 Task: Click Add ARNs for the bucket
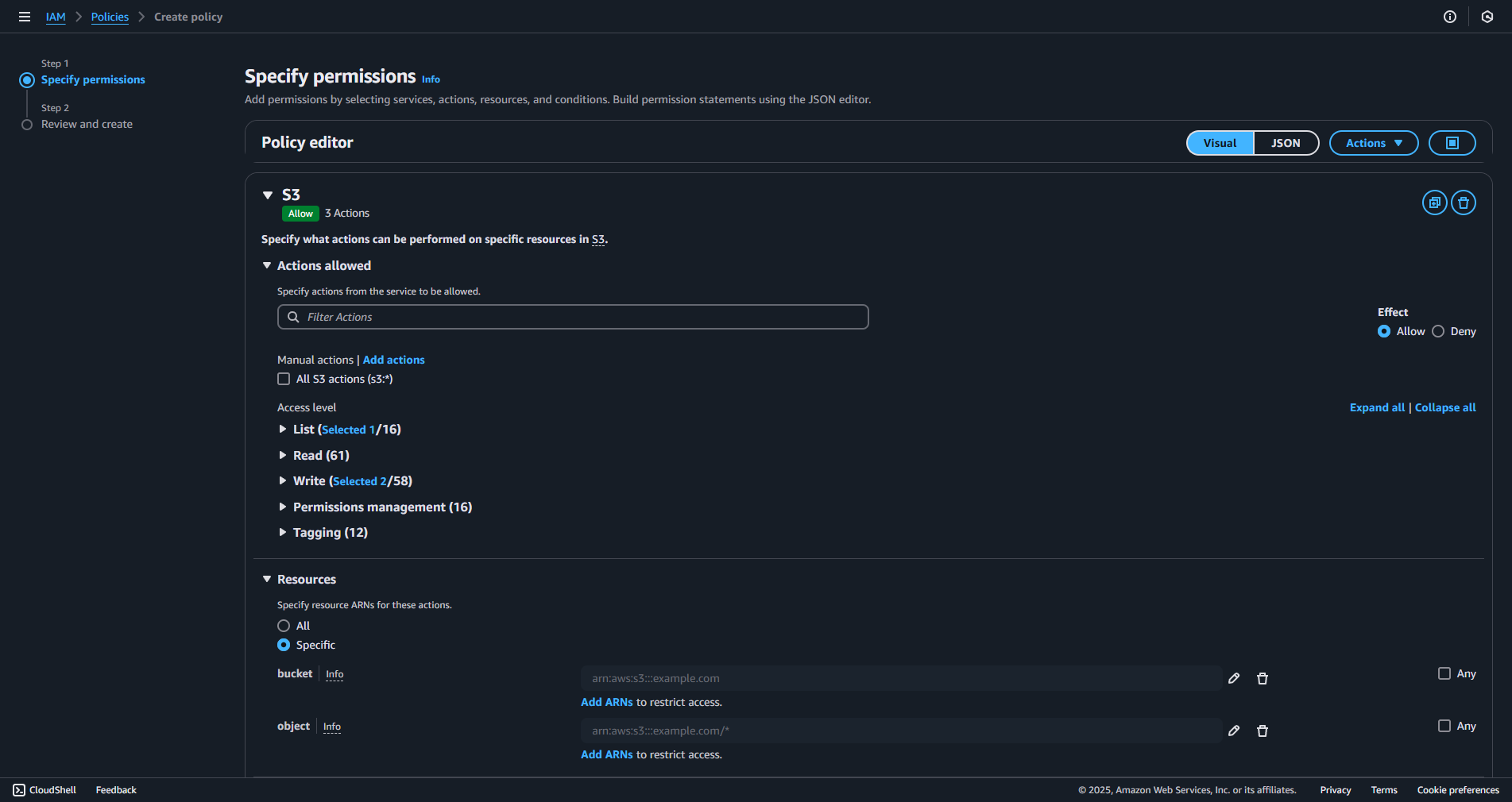[606, 702]
